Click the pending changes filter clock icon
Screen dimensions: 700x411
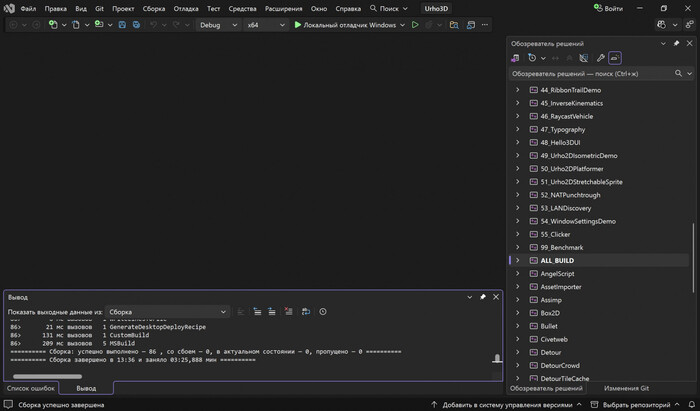533,58
